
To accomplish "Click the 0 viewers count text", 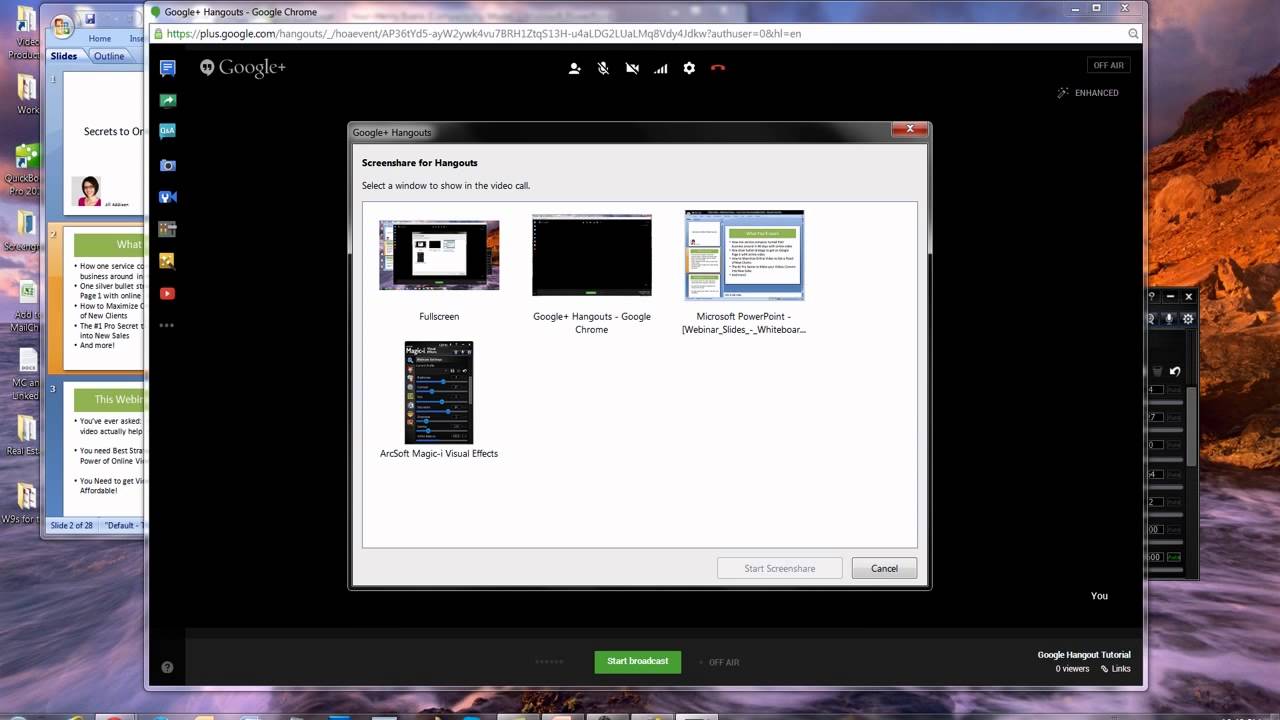I will click(x=1072, y=669).
